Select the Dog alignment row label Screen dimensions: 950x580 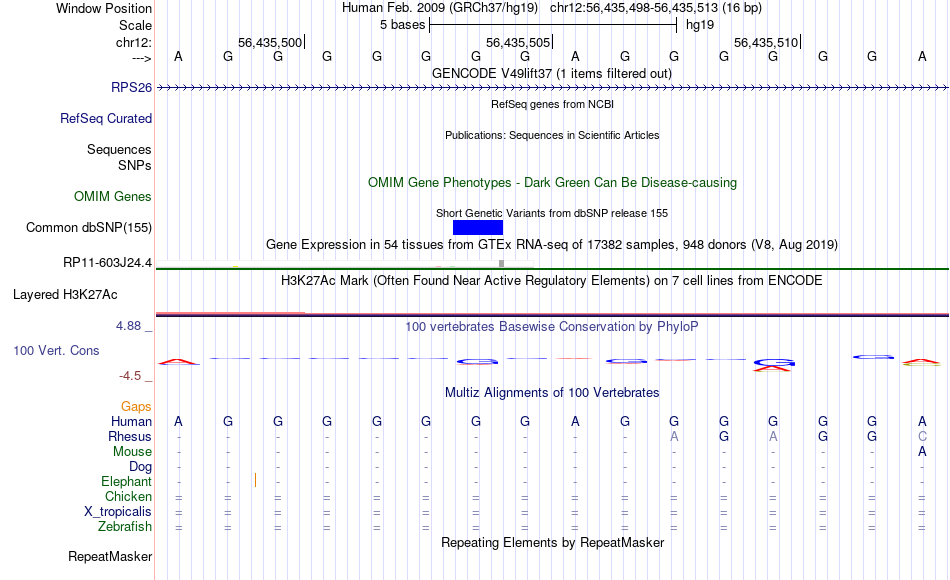pos(140,467)
